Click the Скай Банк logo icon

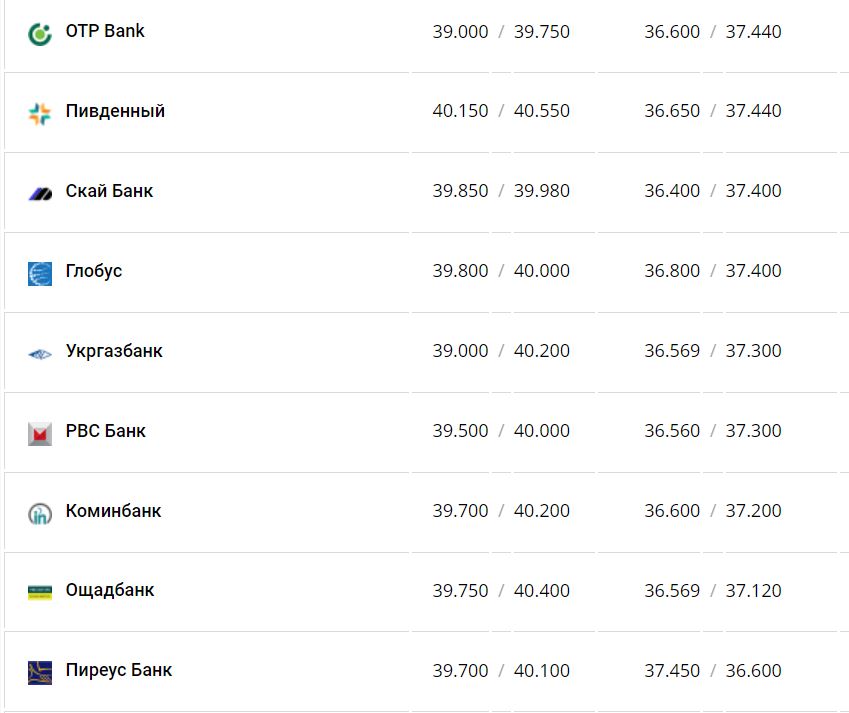(40, 193)
